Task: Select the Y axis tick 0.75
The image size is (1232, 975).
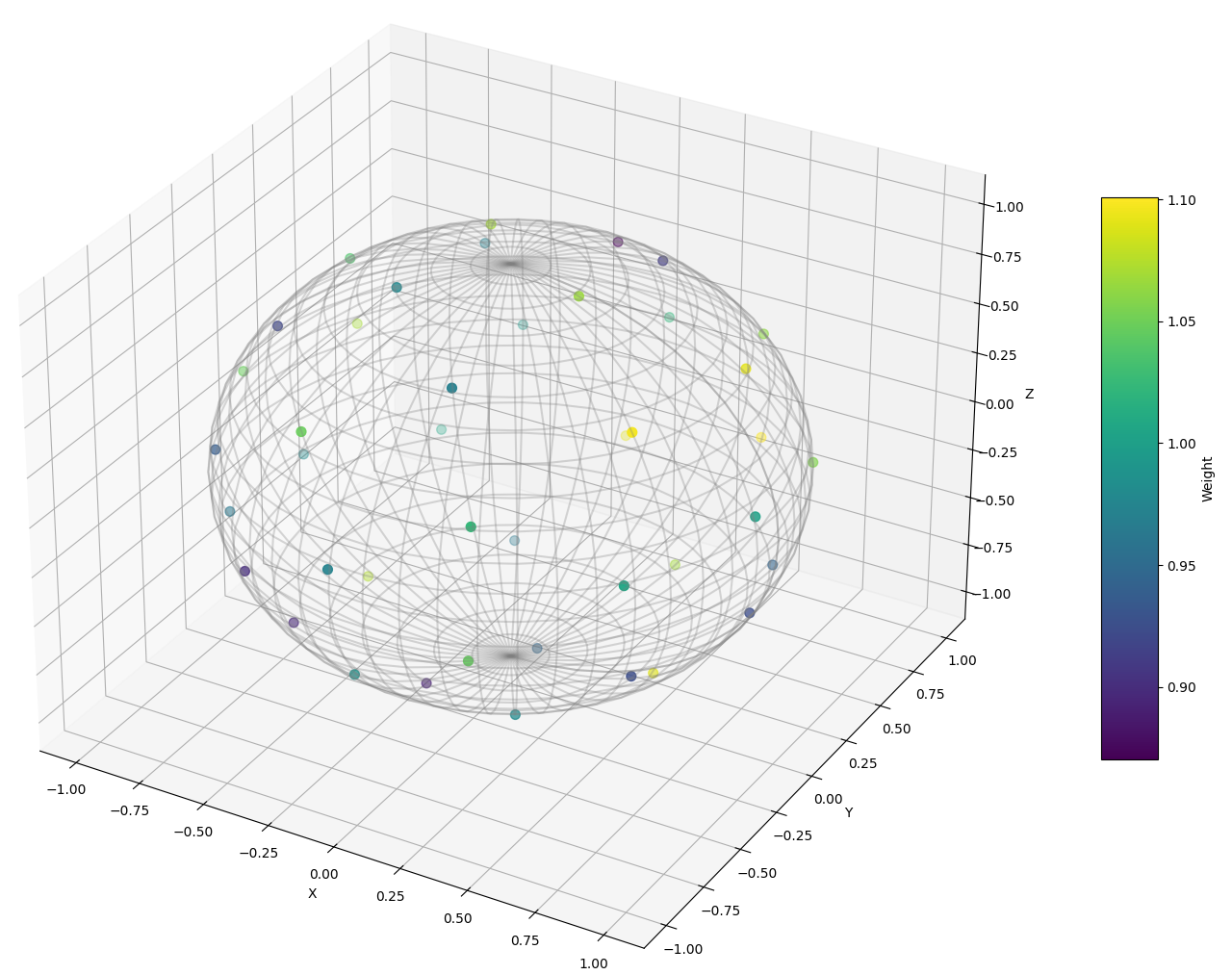Action: tap(931, 694)
